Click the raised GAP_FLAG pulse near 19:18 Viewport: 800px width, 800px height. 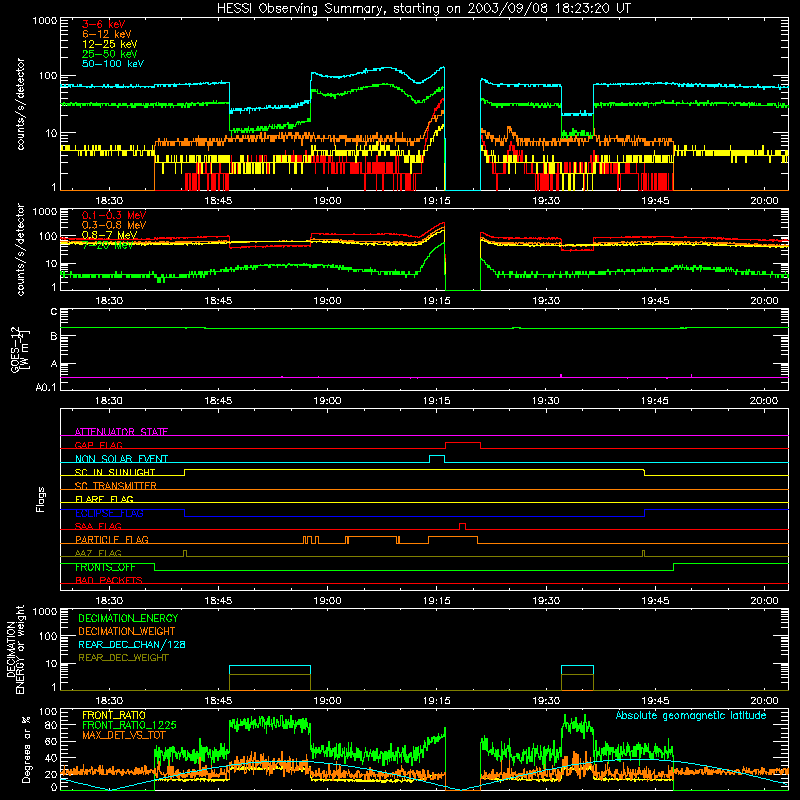(463, 443)
